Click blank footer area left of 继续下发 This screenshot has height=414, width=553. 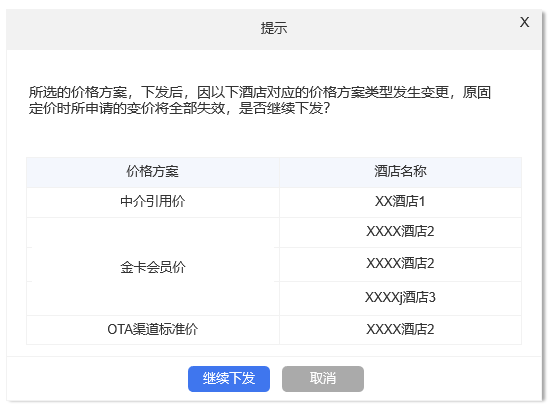click(x=97, y=379)
